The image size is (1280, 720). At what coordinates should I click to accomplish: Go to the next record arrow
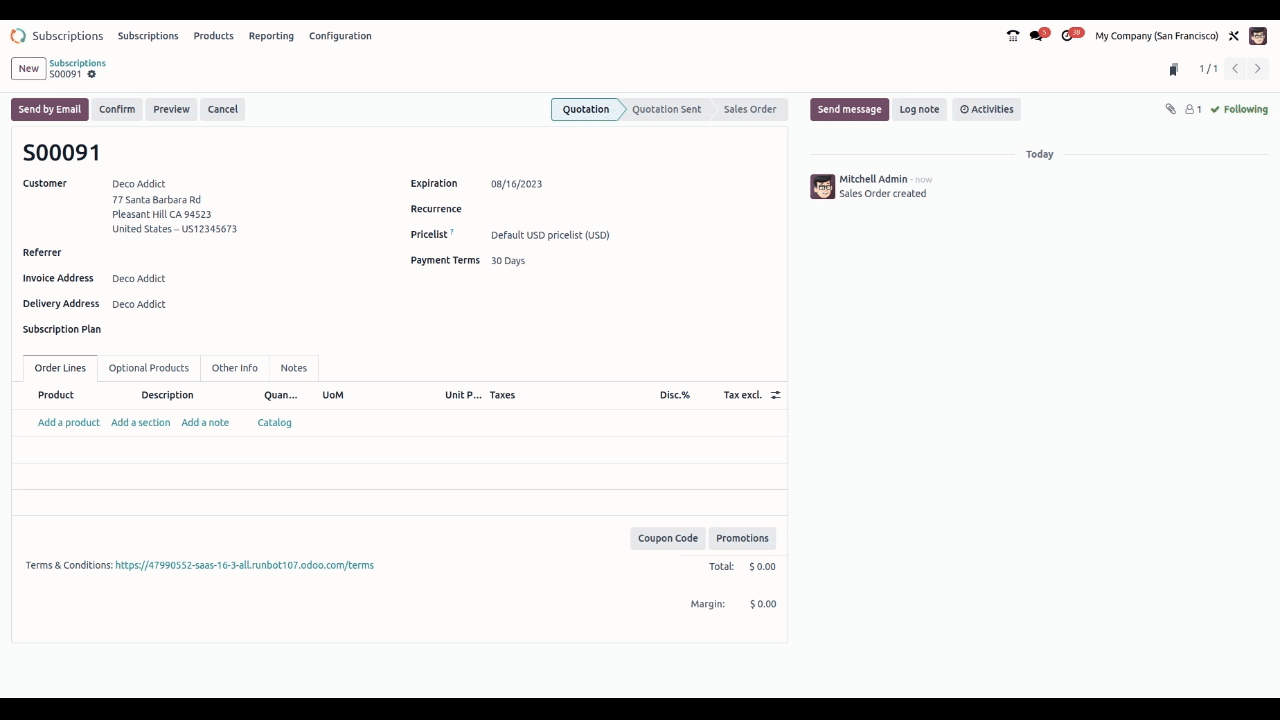point(1258,69)
